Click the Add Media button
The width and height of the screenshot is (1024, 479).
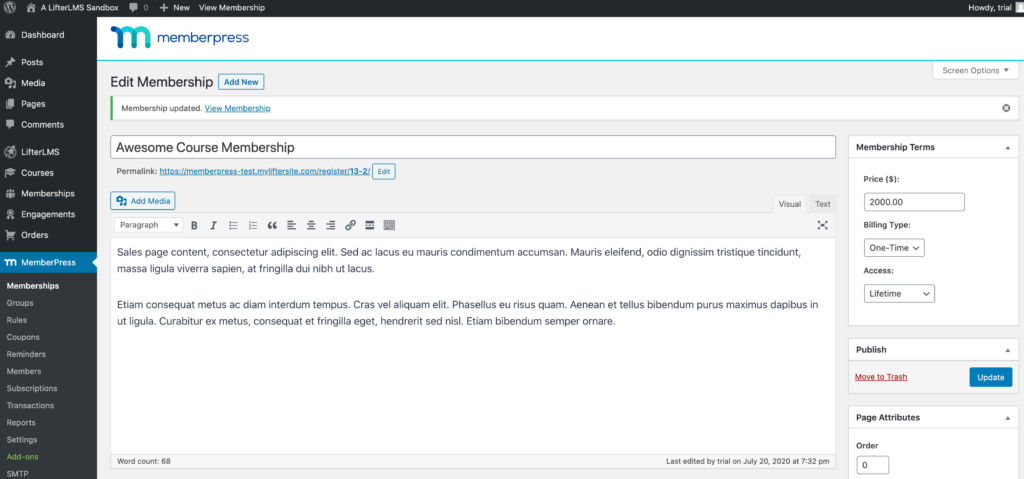(x=143, y=201)
